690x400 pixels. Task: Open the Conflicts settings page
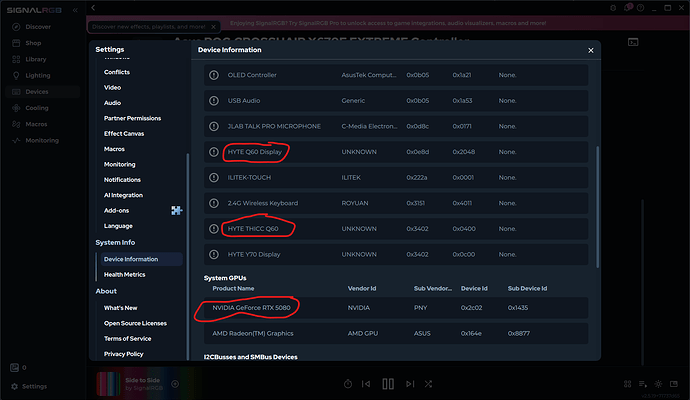pos(117,72)
